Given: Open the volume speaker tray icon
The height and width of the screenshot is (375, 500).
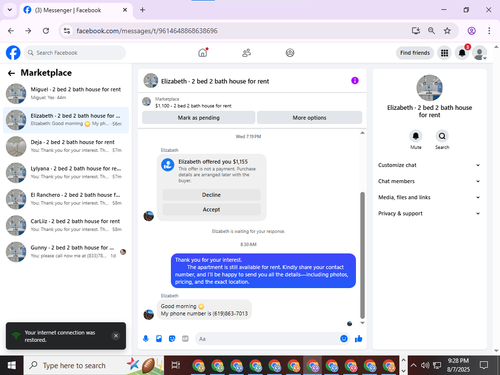Looking at the screenshot, I should (x=425, y=365).
